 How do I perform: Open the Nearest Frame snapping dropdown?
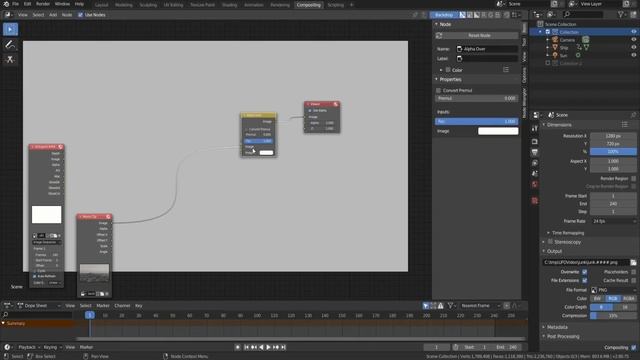click(480, 305)
